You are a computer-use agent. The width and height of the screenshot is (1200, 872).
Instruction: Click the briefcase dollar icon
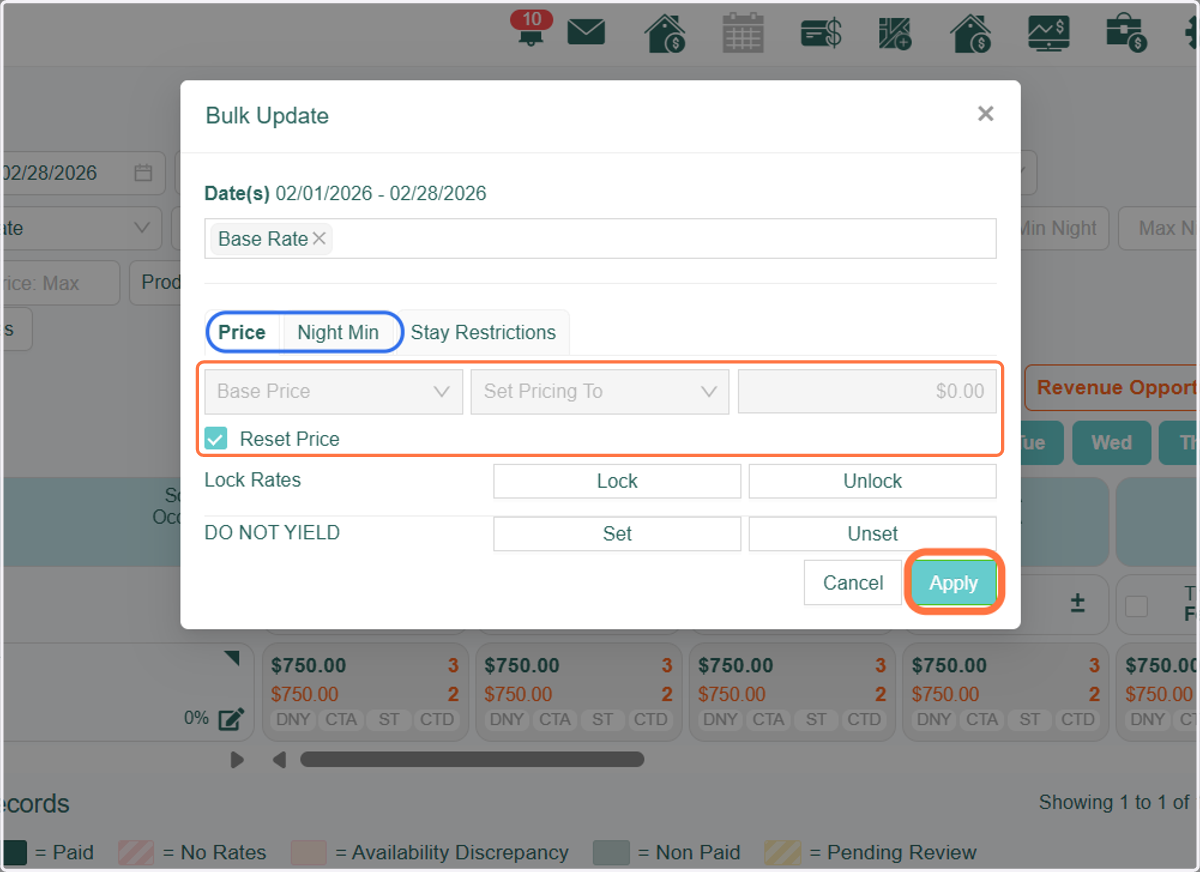click(1126, 32)
